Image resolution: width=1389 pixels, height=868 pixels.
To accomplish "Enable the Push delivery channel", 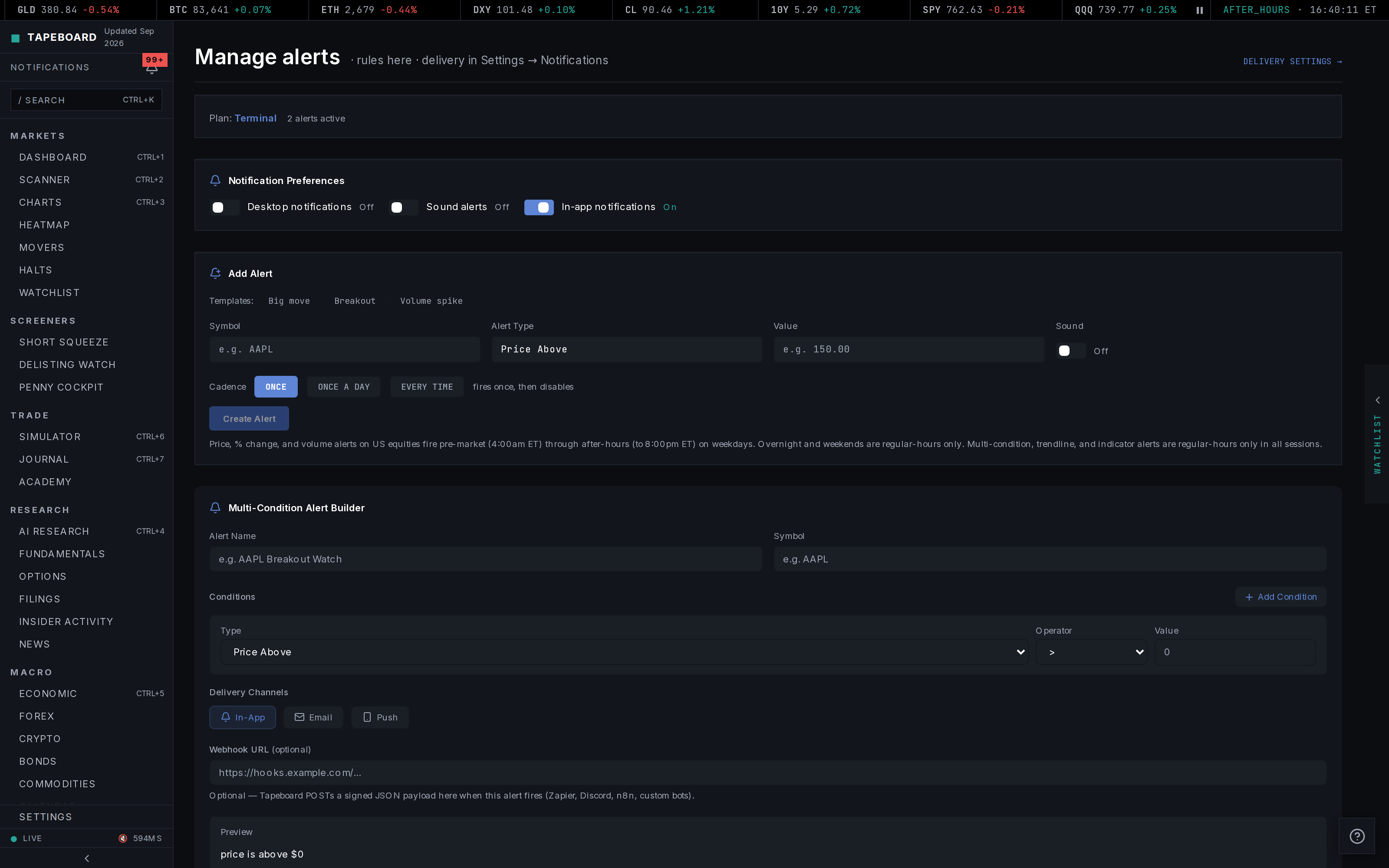I will pos(380,717).
